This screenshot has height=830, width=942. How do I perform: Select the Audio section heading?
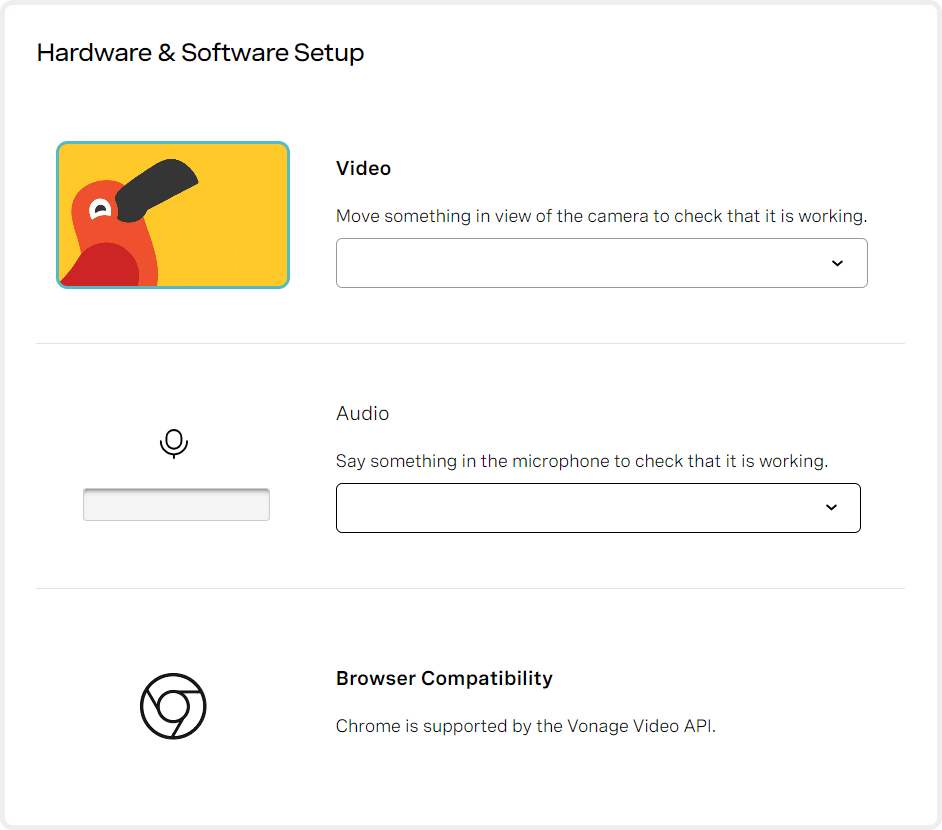pyautogui.click(x=362, y=413)
